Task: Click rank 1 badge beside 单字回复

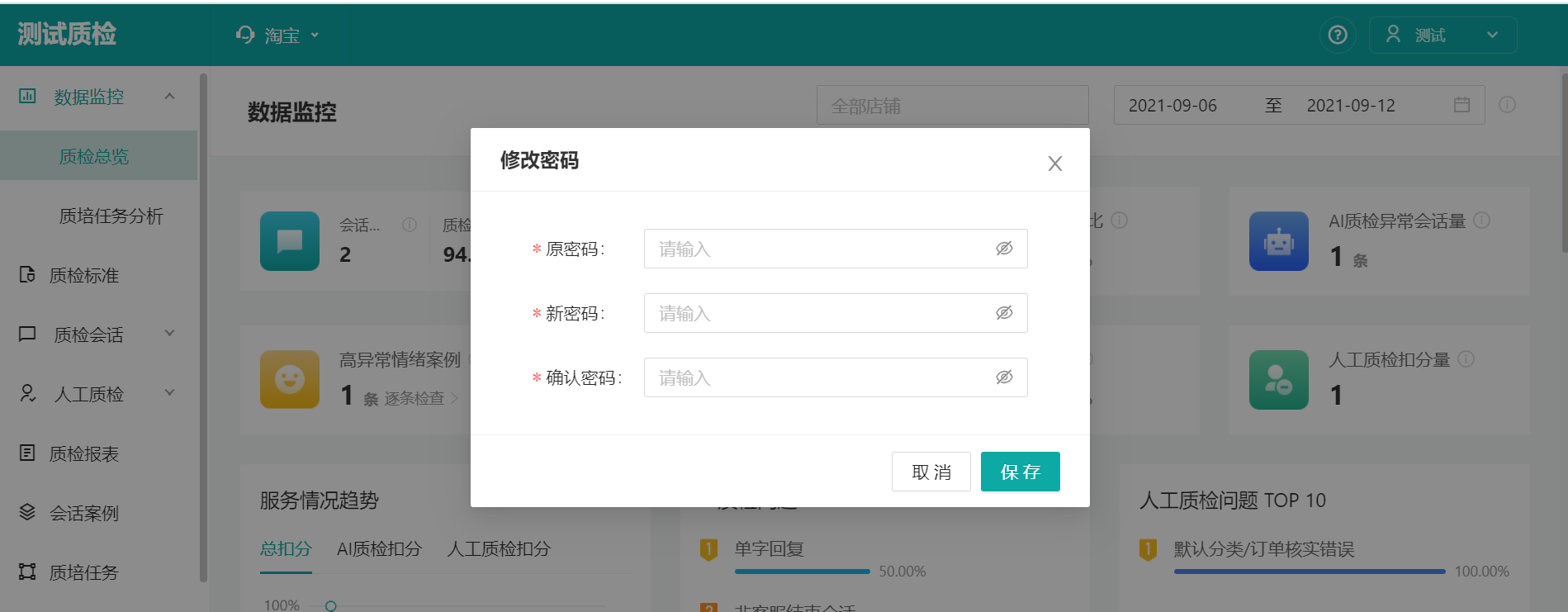Action: pos(708,549)
